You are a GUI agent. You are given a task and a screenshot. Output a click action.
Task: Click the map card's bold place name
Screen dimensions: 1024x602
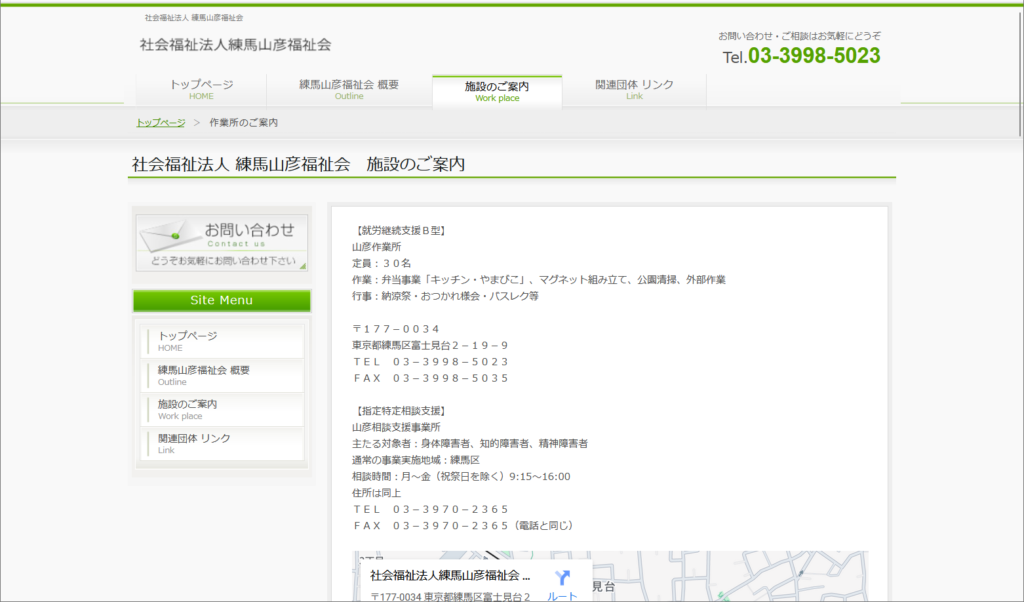click(x=450, y=576)
